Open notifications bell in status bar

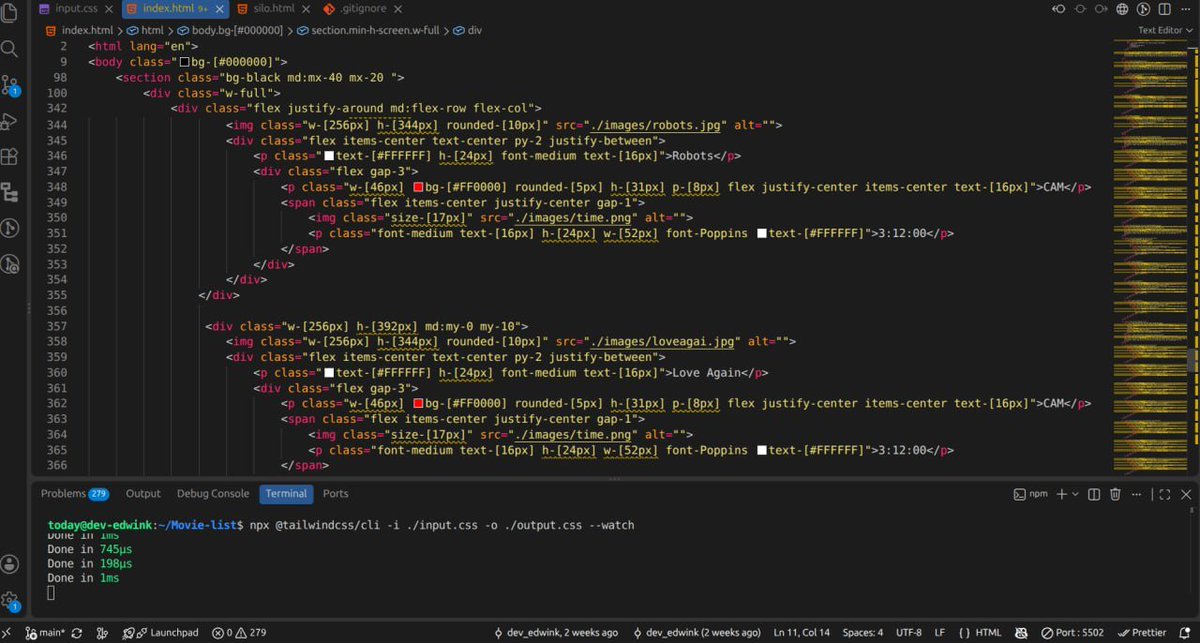click(1187, 633)
